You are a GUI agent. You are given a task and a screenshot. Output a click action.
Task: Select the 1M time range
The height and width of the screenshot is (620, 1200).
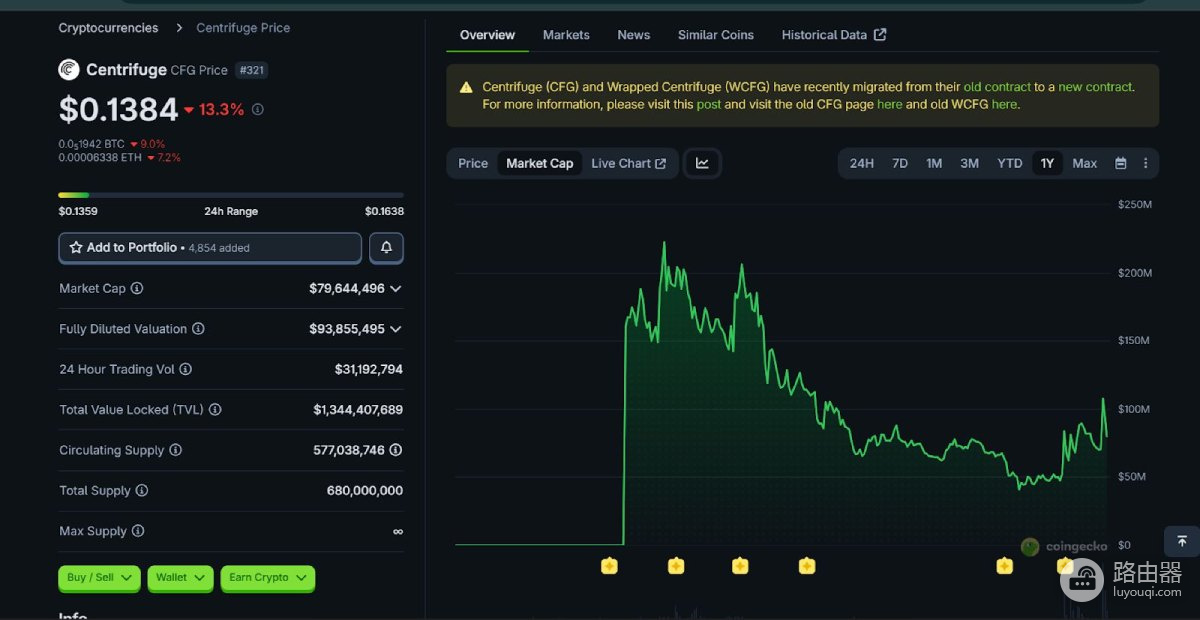(934, 163)
